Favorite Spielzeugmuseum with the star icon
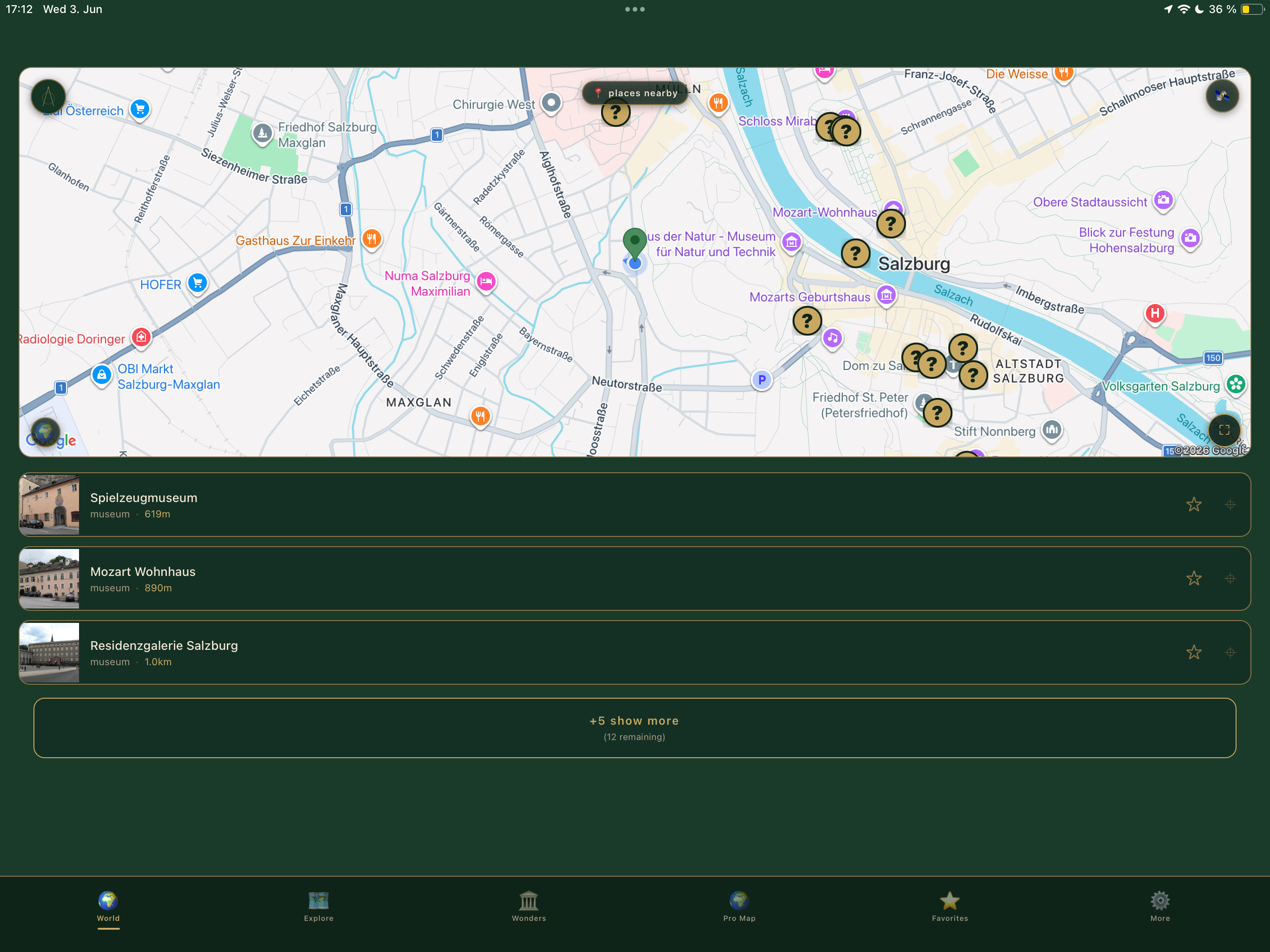The width and height of the screenshot is (1270, 952). point(1194,504)
